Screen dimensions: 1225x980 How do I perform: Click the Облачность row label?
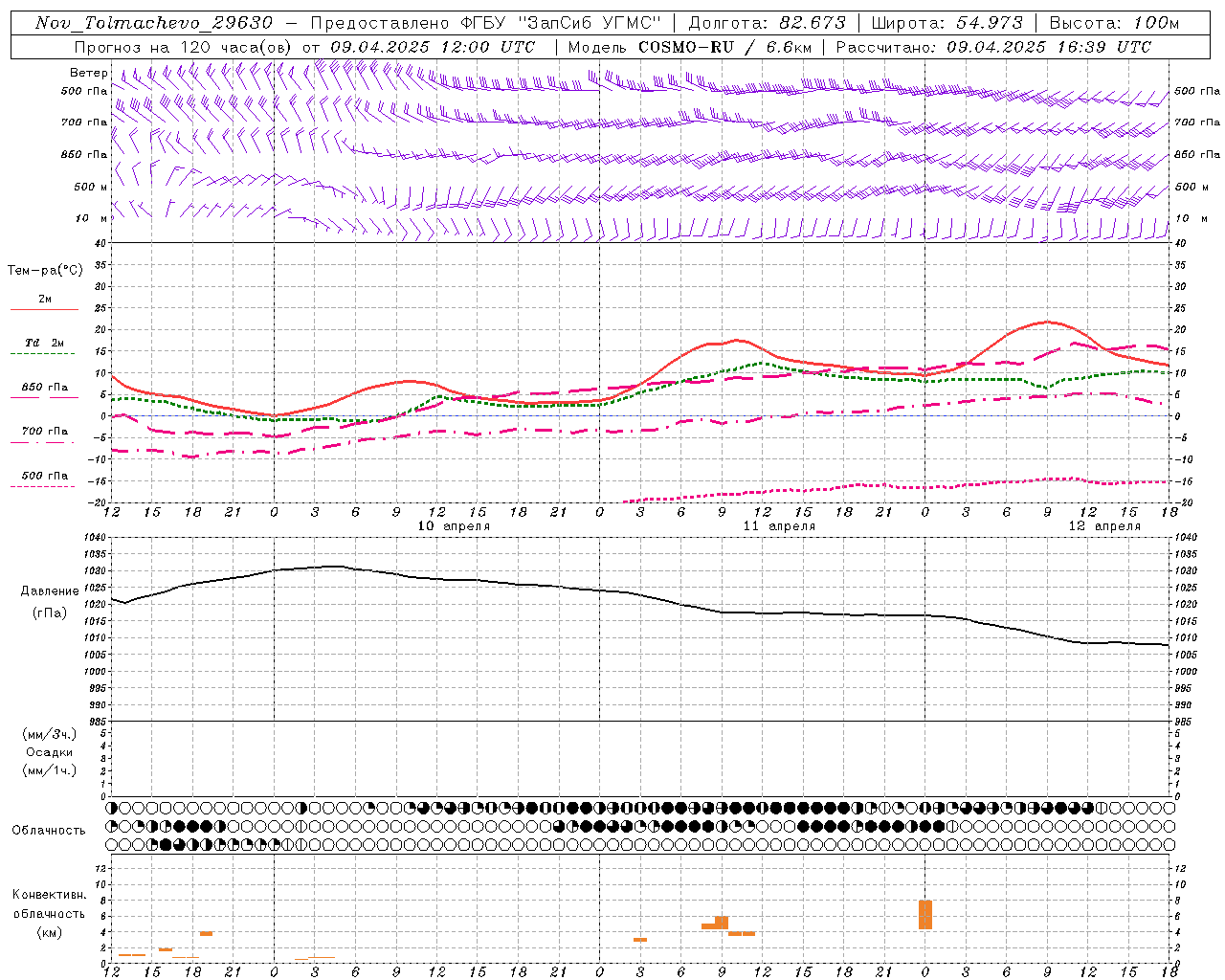point(49,831)
